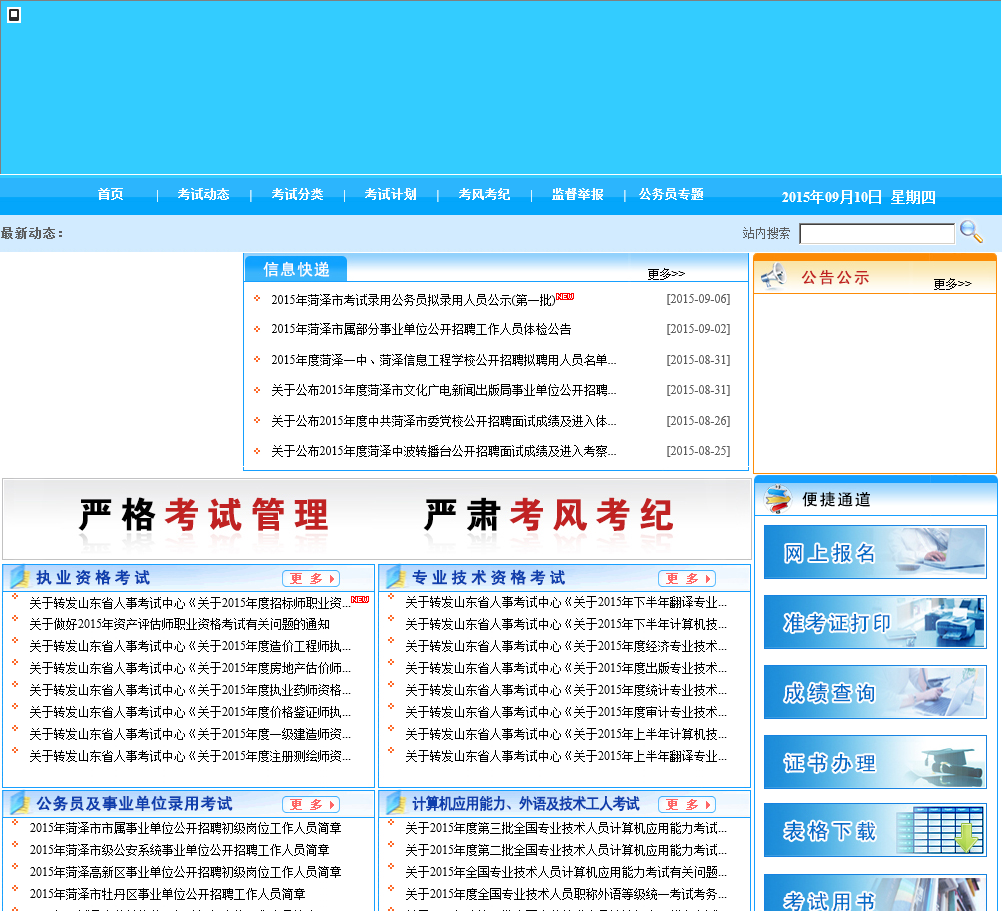
Task: Open 第二批计算机应用能力考试 link
Action: point(566,850)
